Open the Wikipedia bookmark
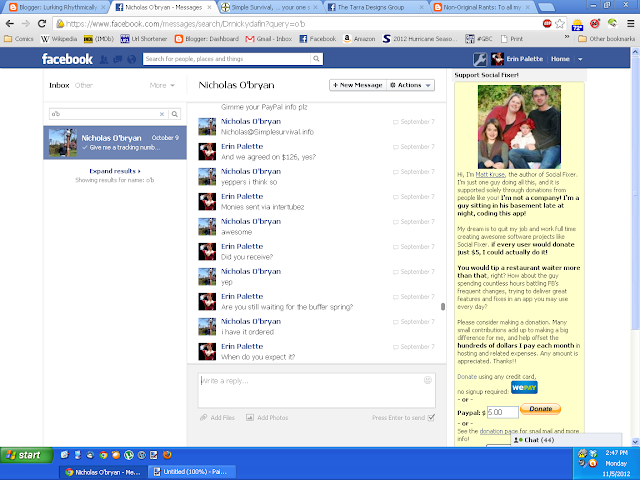 (59, 39)
